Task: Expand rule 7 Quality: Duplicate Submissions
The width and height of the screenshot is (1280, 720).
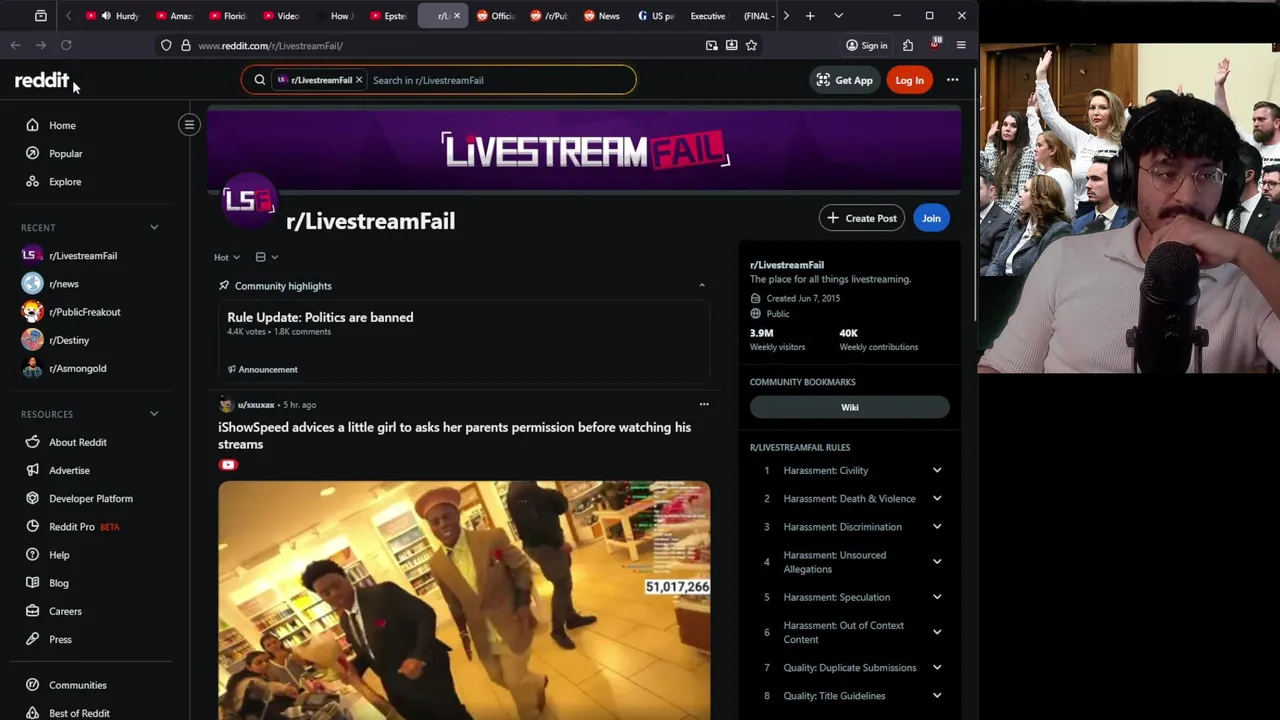Action: [937, 667]
